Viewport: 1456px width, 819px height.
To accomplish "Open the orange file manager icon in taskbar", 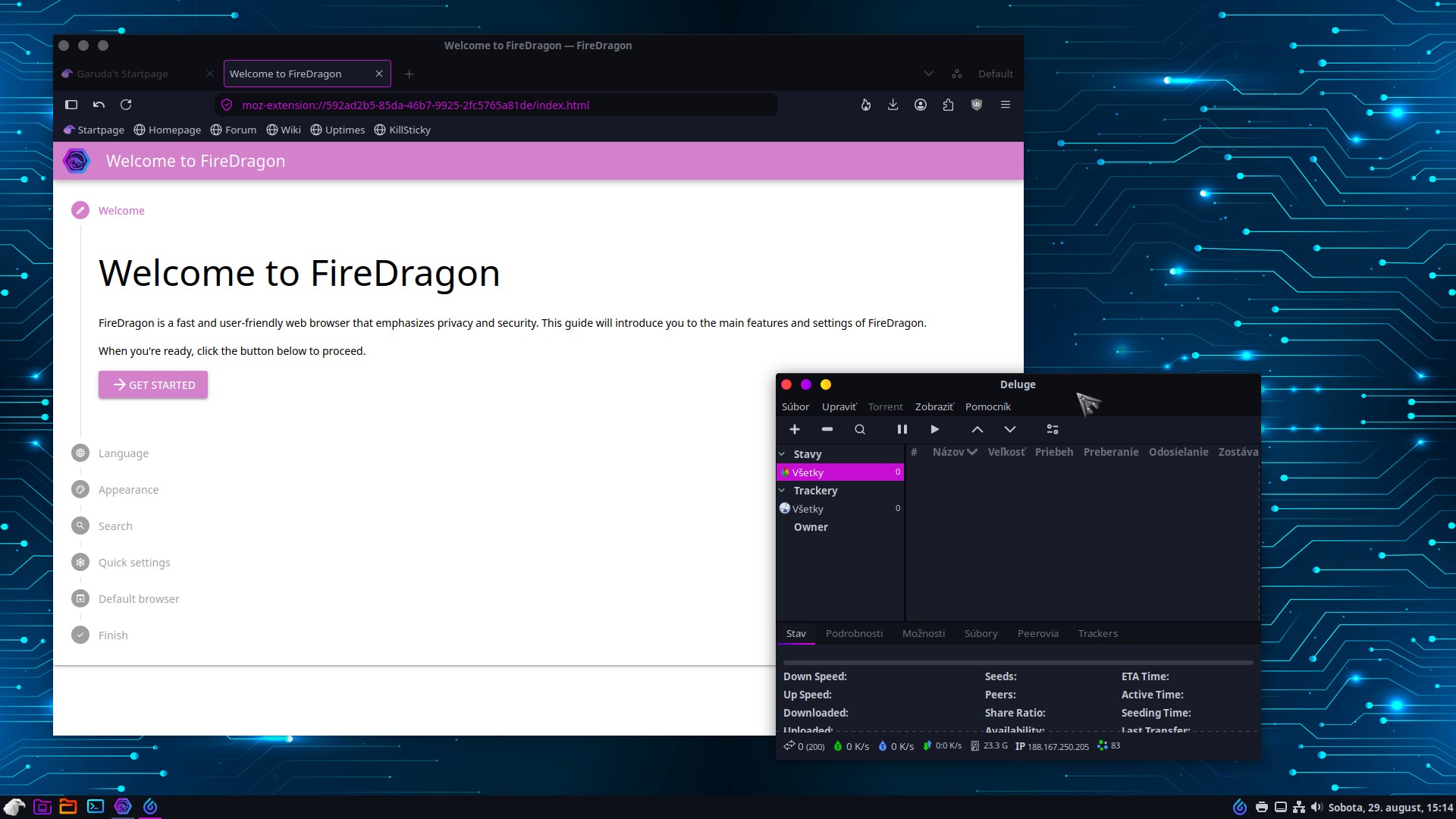I will [x=68, y=806].
